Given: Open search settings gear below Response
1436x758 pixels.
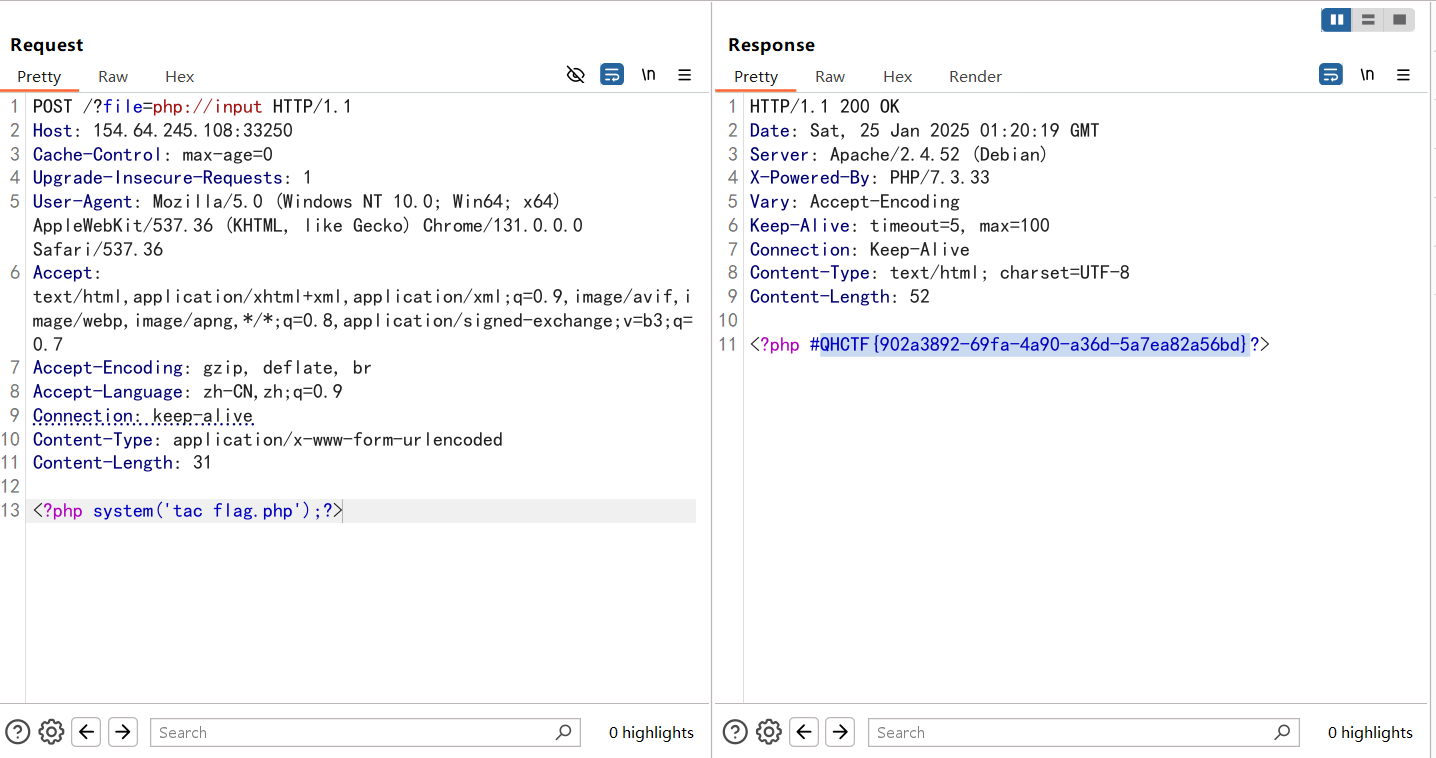Looking at the screenshot, I should coord(769,732).
